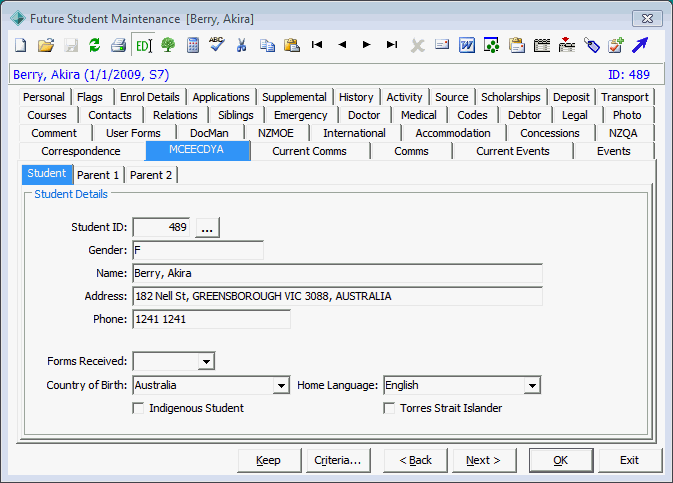Open the Word merge icon
Viewport: 673px width, 483px height.
coord(467,45)
